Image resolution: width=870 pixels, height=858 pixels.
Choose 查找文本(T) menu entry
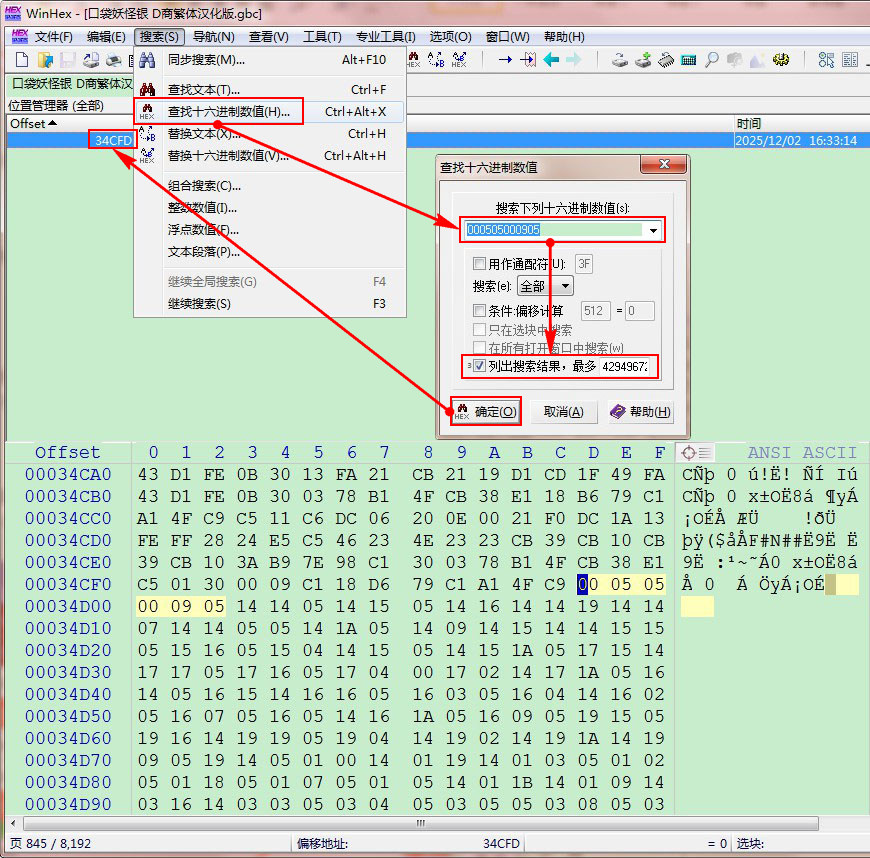[x=270, y=89]
